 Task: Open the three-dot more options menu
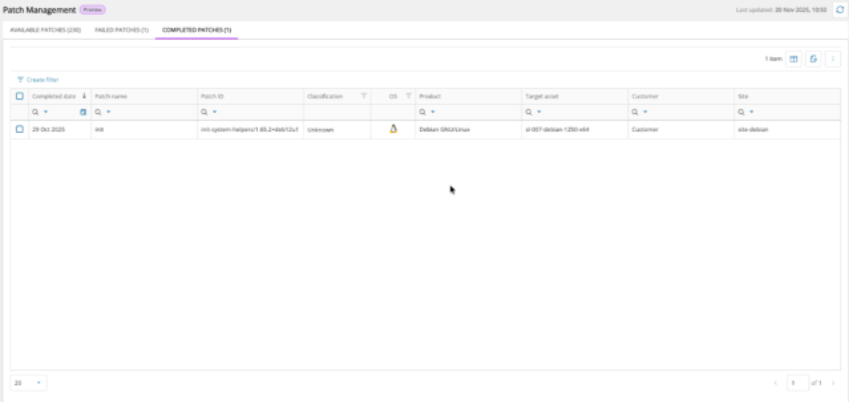tap(832, 59)
